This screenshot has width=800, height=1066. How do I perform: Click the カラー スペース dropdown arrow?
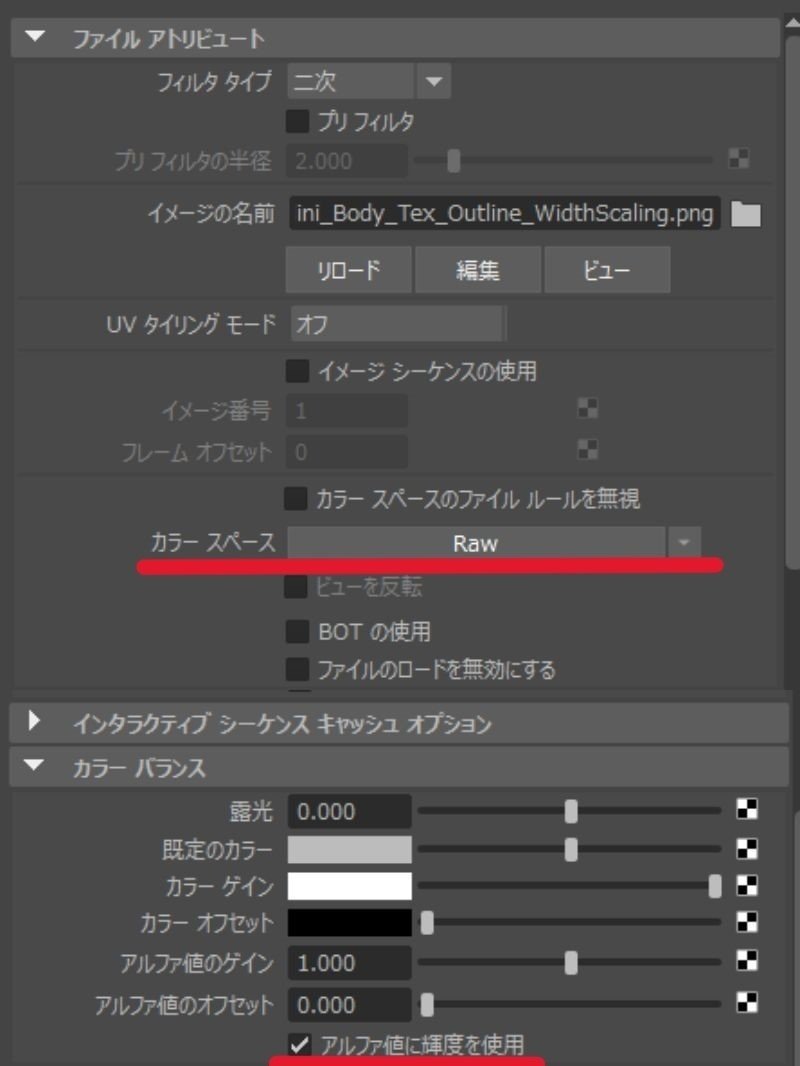pos(684,543)
